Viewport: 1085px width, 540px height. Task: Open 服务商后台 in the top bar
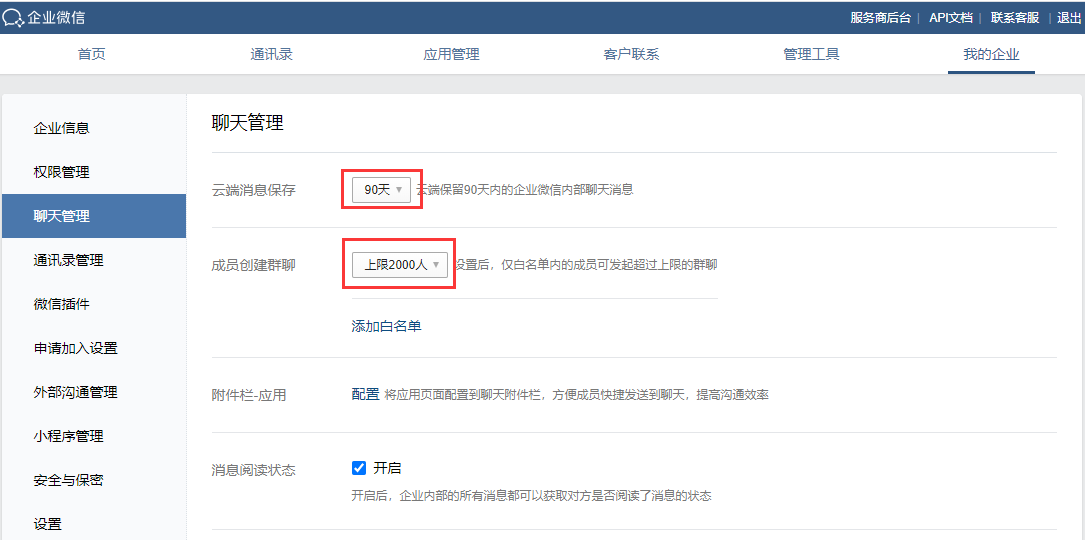click(x=880, y=18)
